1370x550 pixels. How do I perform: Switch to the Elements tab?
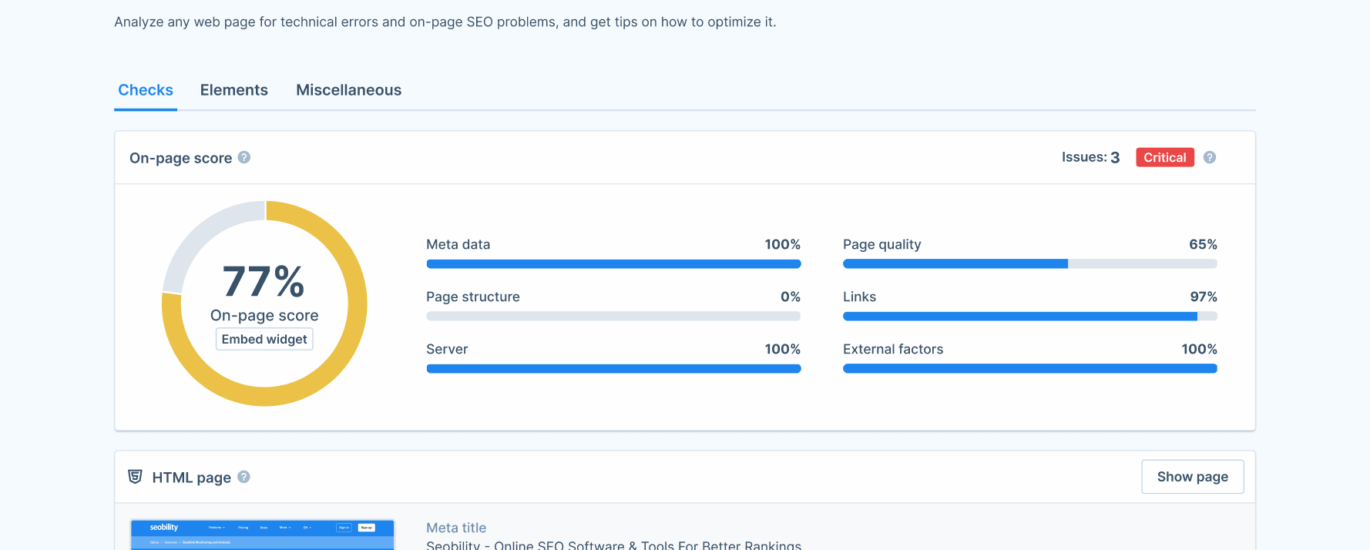pyautogui.click(x=234, y=90)
